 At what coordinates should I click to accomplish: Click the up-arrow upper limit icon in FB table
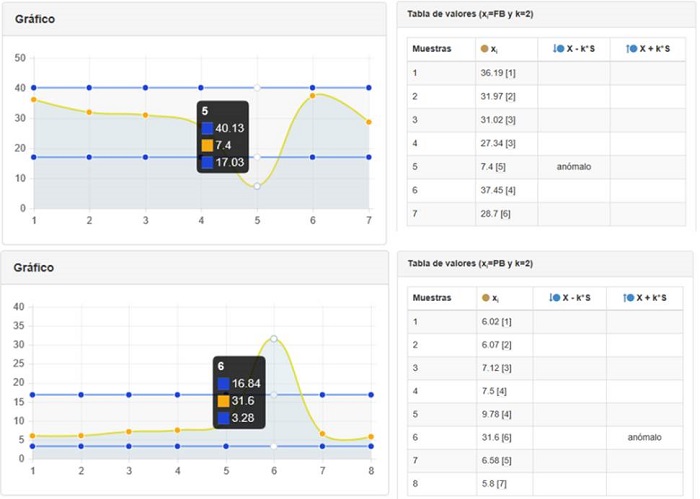[629, 49]
